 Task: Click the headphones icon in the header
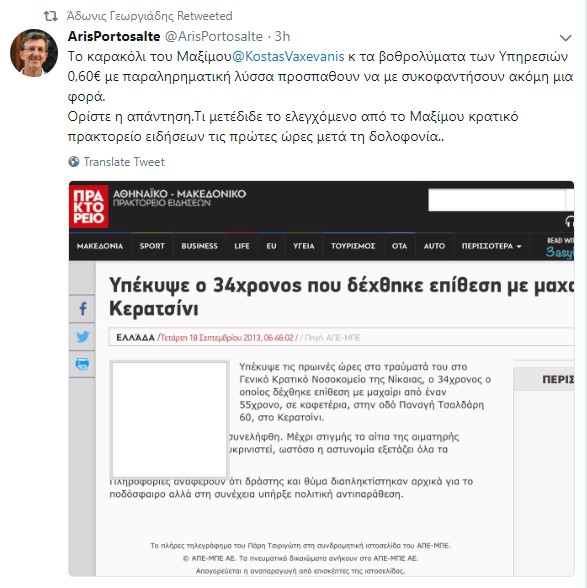coord(569,222)
